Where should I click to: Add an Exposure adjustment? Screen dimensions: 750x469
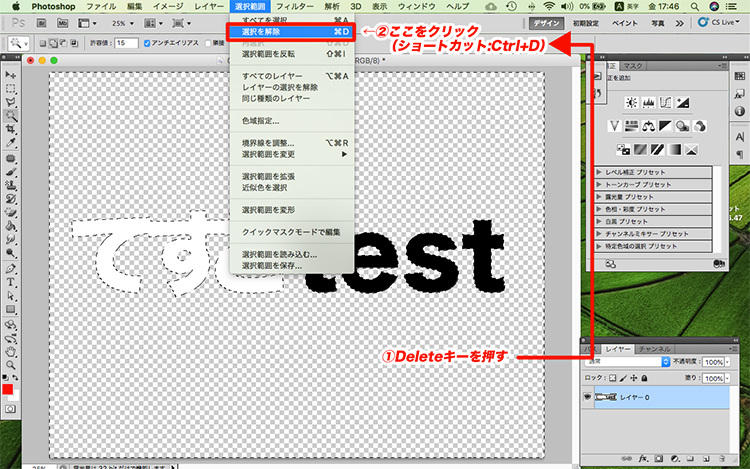[683, 103]
